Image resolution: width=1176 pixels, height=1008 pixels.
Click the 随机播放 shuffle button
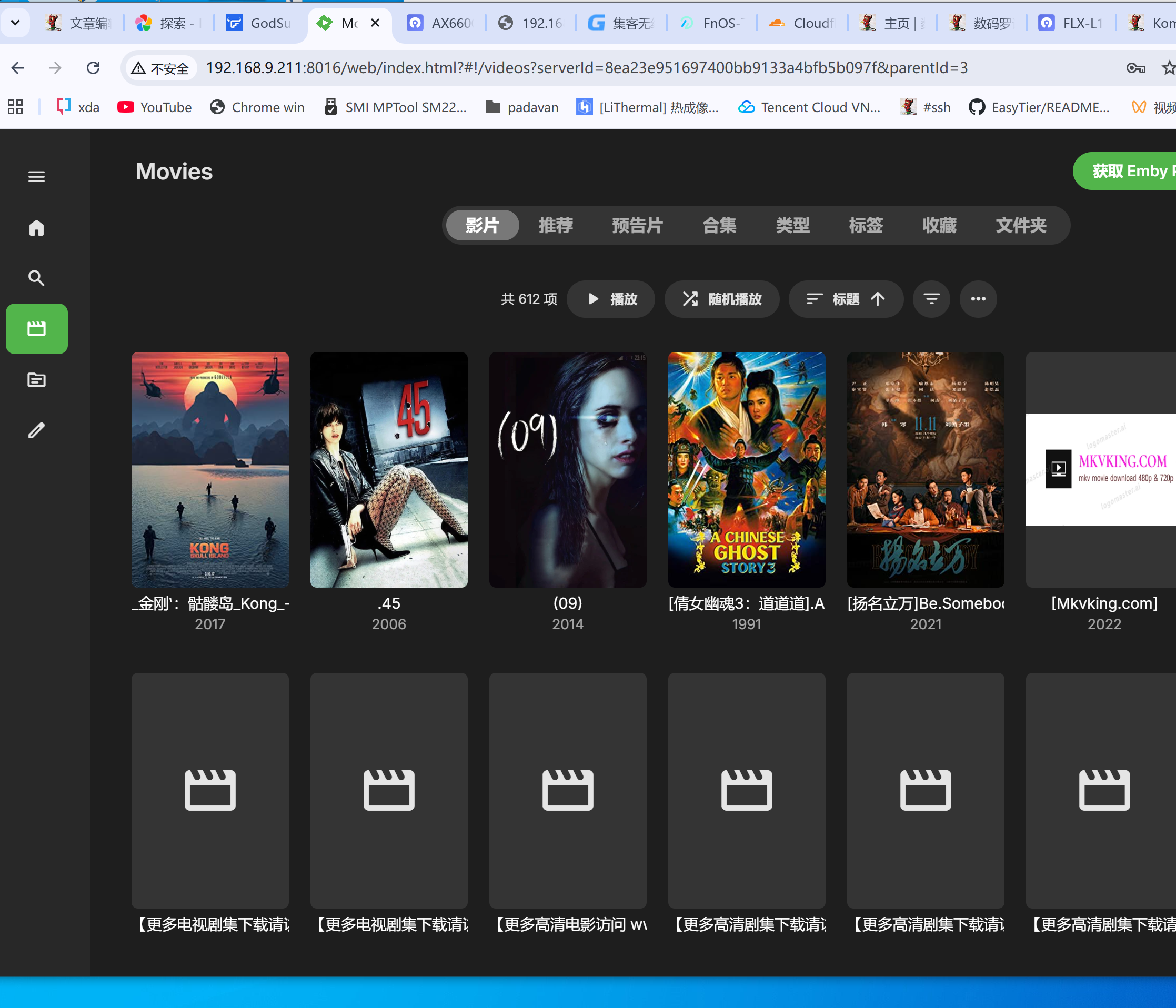click(x=721, y=298)
